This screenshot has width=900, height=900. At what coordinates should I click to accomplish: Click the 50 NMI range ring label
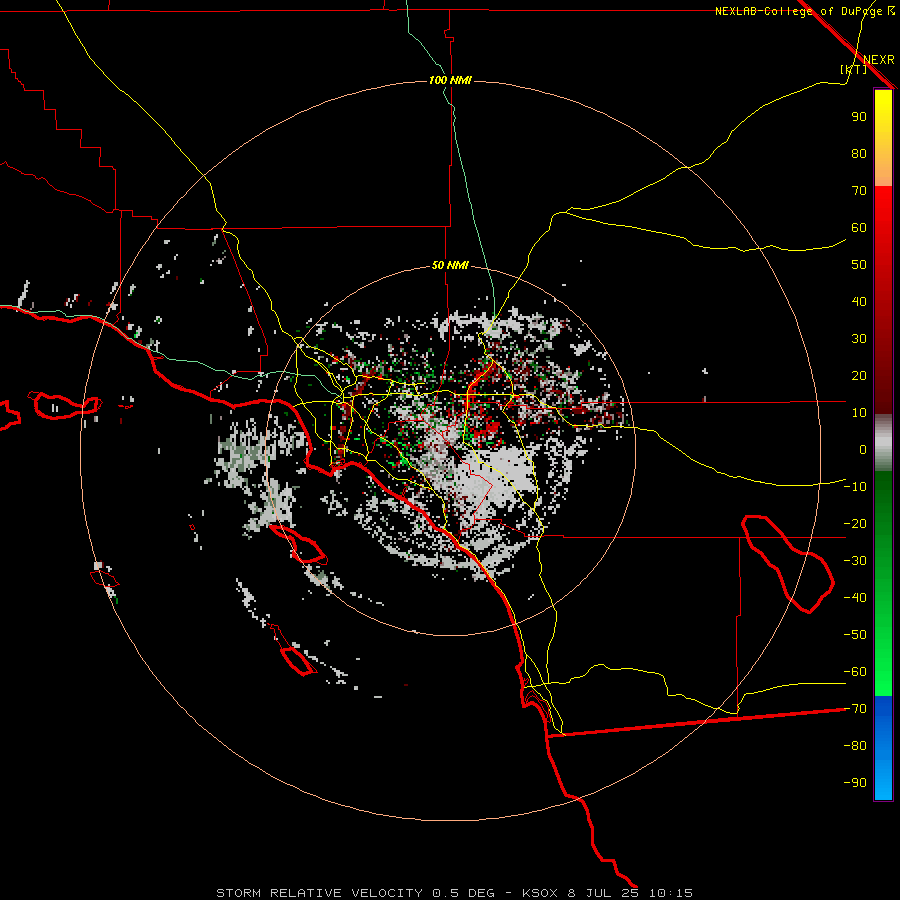pyautogui.click(x=450, y=265)
